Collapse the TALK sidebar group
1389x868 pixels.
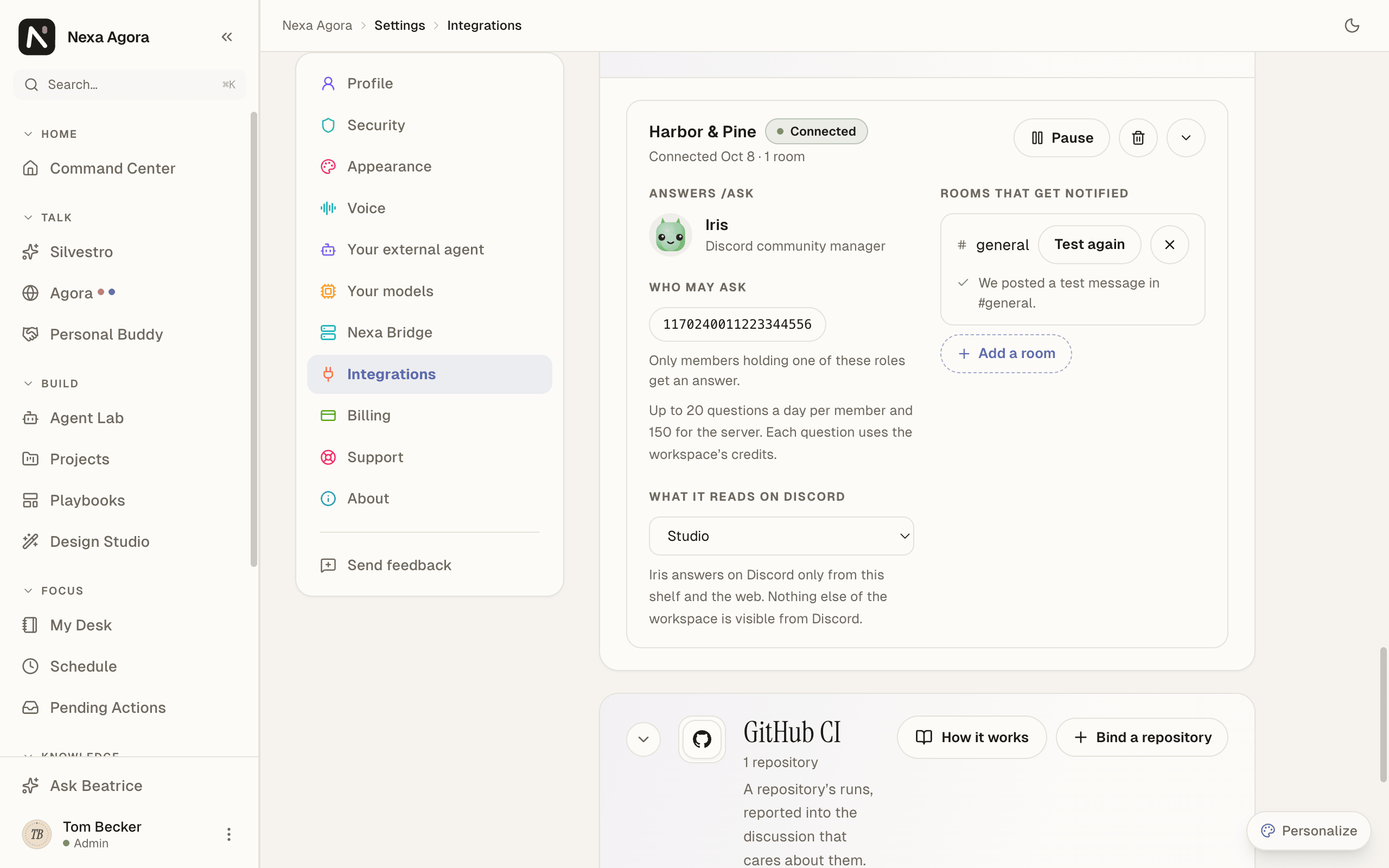pyautogui.click(x=48, y=218)
